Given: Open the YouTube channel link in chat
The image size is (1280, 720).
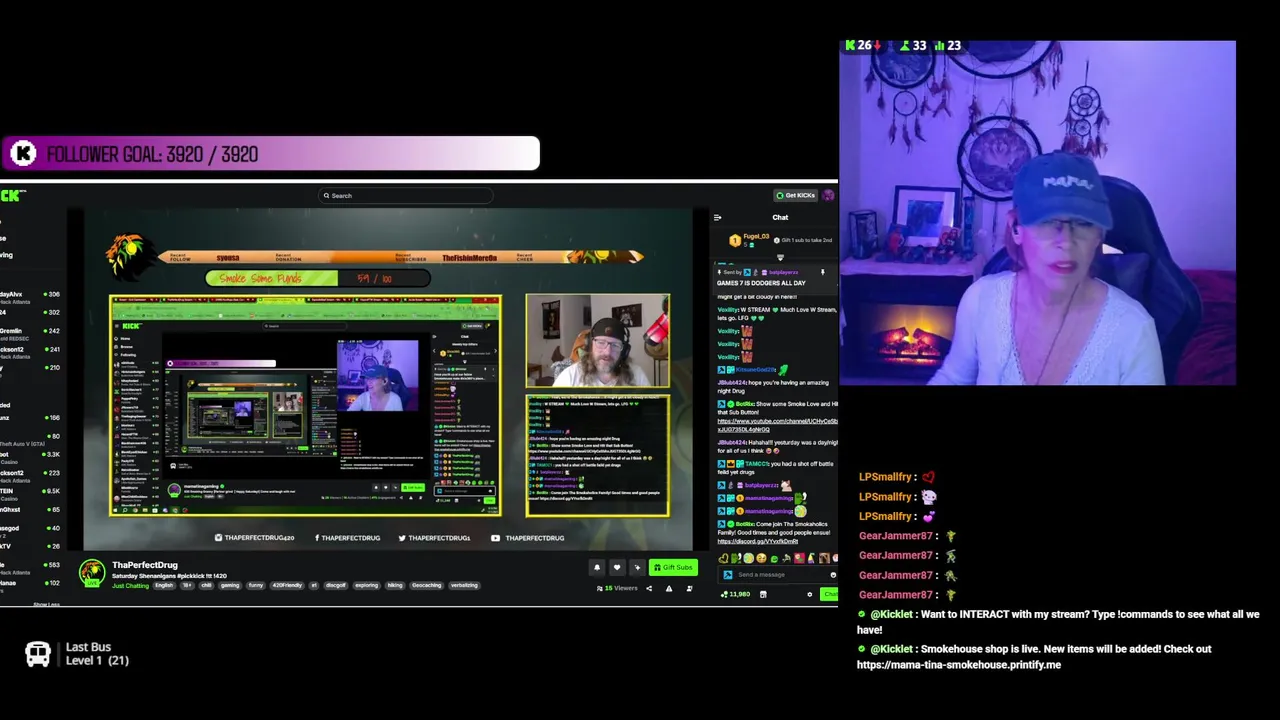Looking at the screenshot, I should pyautogui.click(x=777, y=425).
